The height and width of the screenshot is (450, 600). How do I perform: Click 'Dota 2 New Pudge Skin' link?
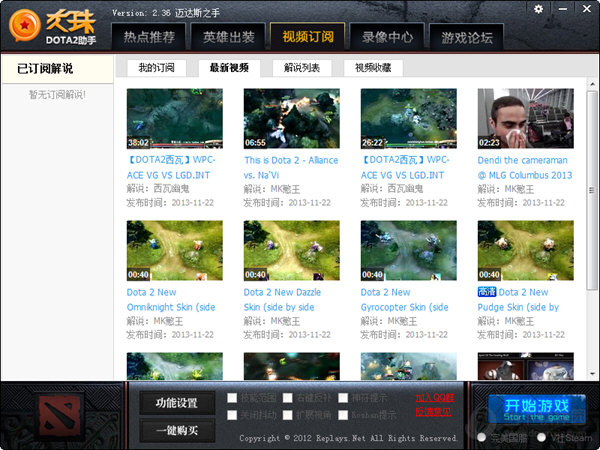pyautogui.click(x=518, y=300)
